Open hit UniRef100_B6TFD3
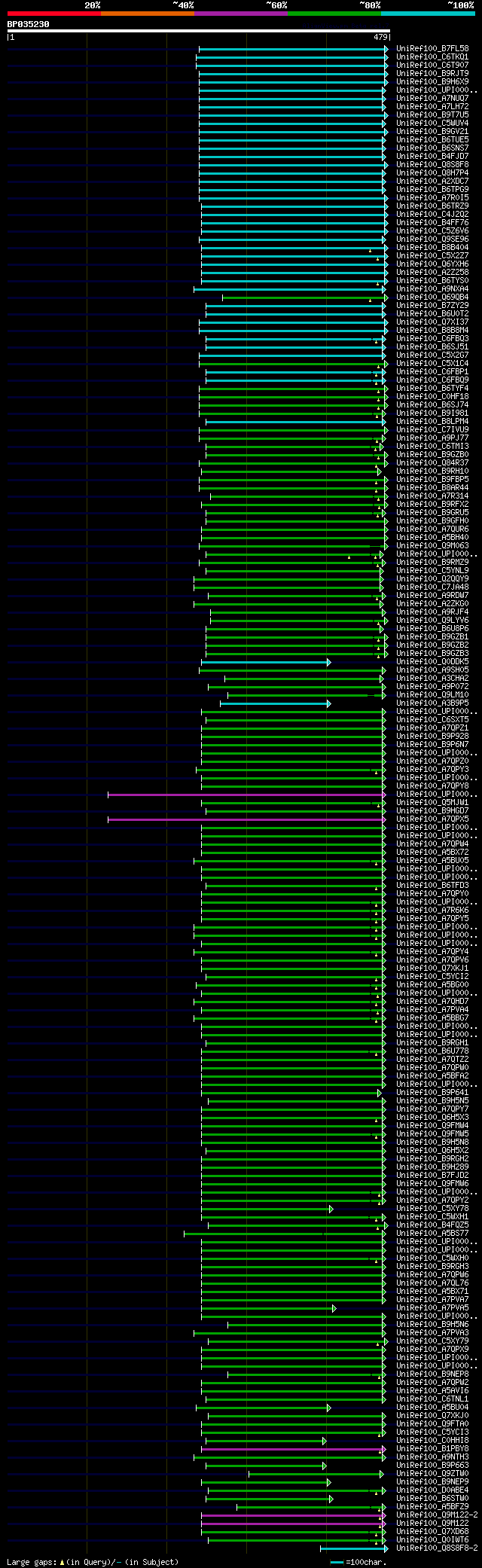 [432, 886]
